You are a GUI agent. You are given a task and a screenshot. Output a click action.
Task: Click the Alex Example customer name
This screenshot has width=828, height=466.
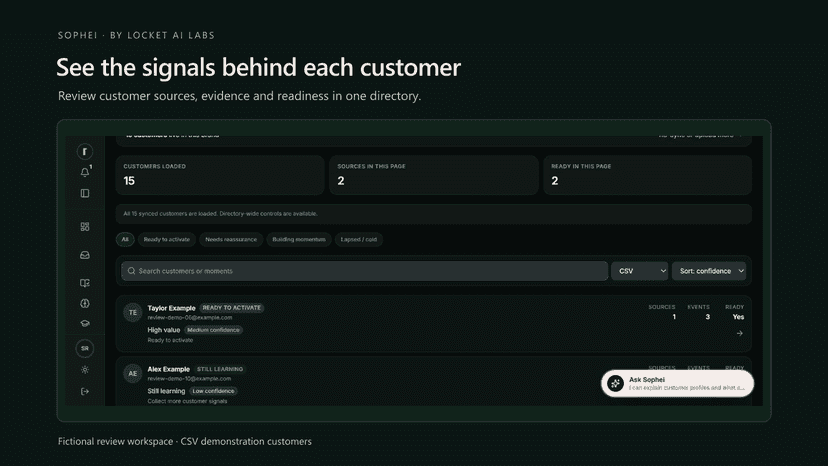[x=168, y=369]
